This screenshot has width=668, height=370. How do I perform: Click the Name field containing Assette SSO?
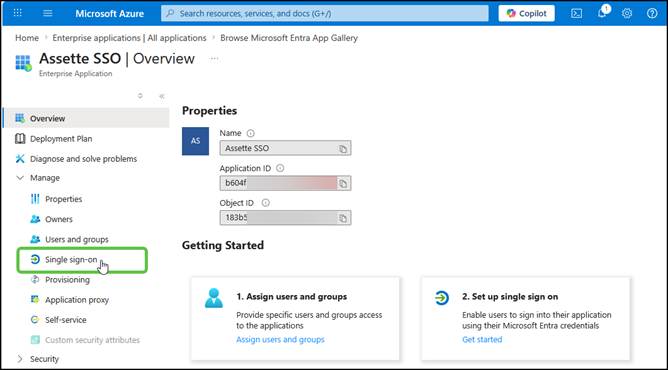[285, 148]
